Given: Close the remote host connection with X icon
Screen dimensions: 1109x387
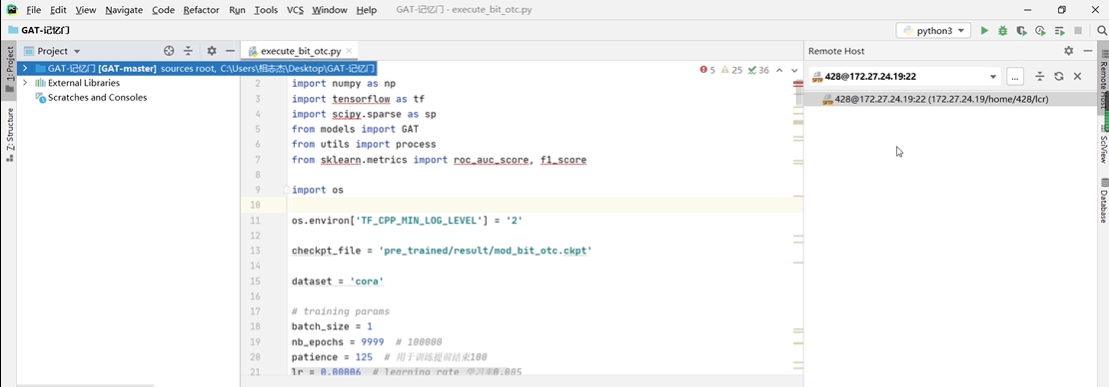Looking at the screenshot, I should [x=1078, y=76].
